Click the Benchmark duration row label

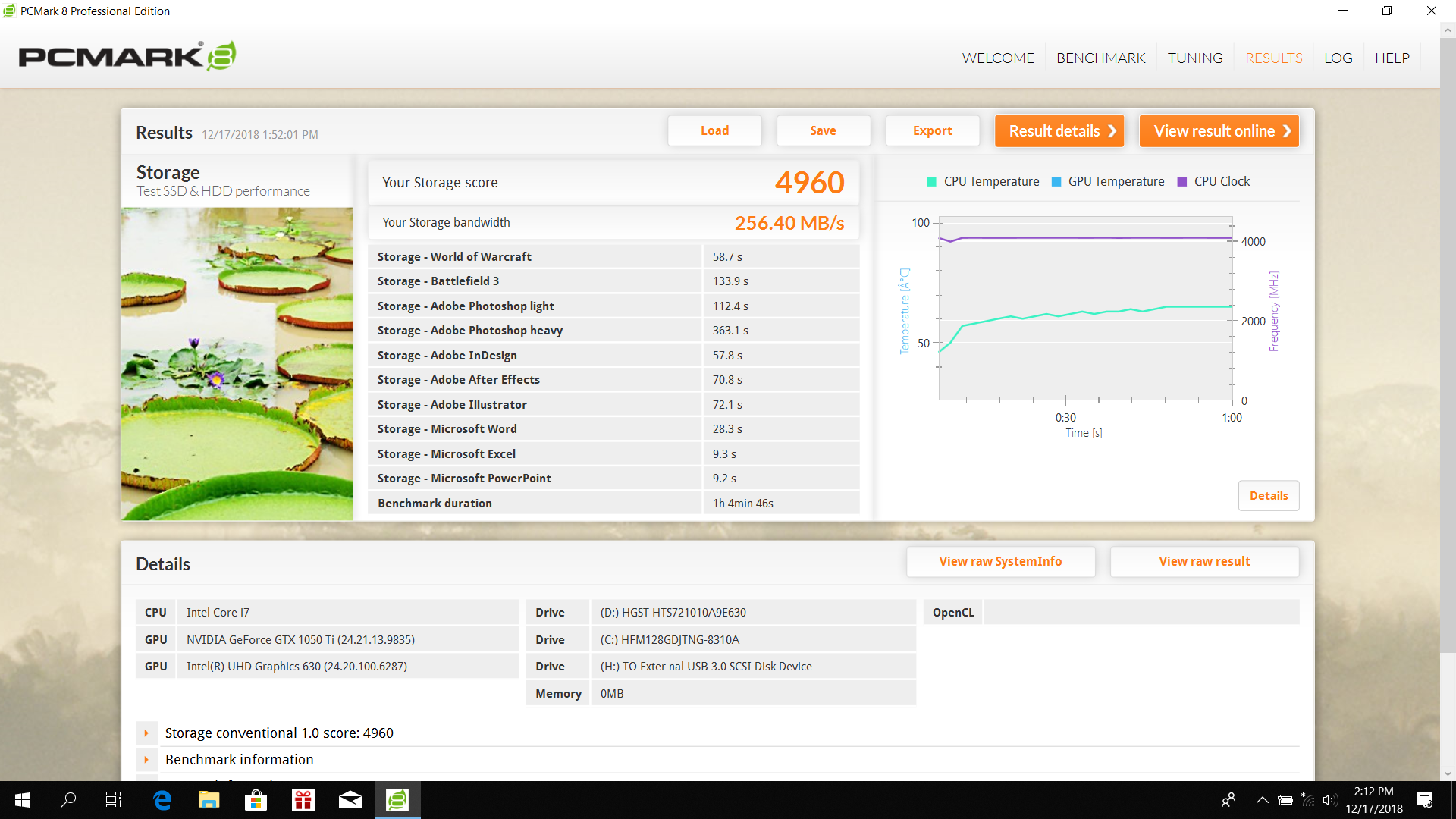[435, 504]
